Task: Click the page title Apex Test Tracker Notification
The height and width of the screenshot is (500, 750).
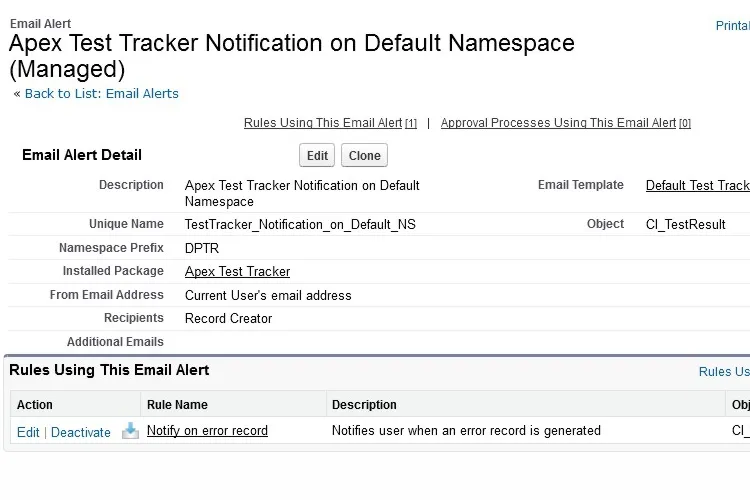Action: click(292, 56)
